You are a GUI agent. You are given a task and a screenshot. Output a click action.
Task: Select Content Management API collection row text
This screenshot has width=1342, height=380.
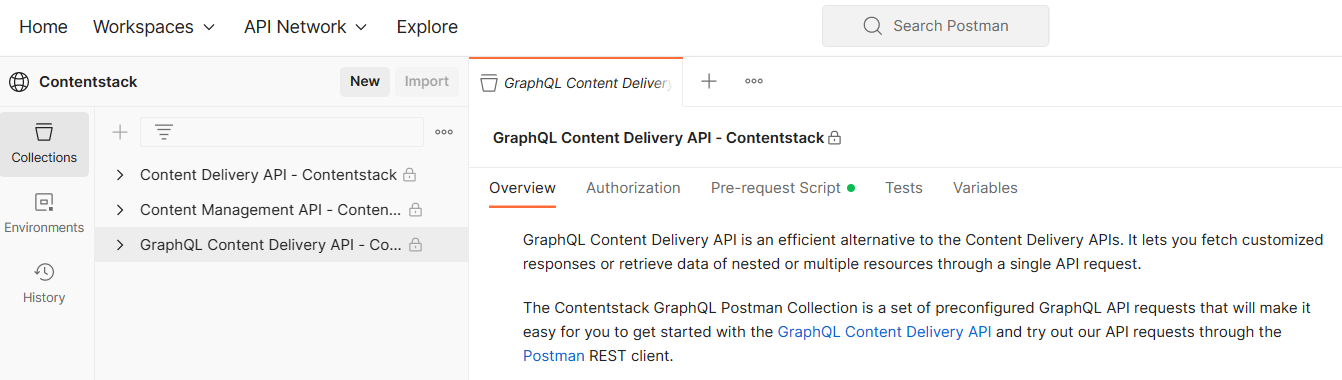click(x=271, y=210)
